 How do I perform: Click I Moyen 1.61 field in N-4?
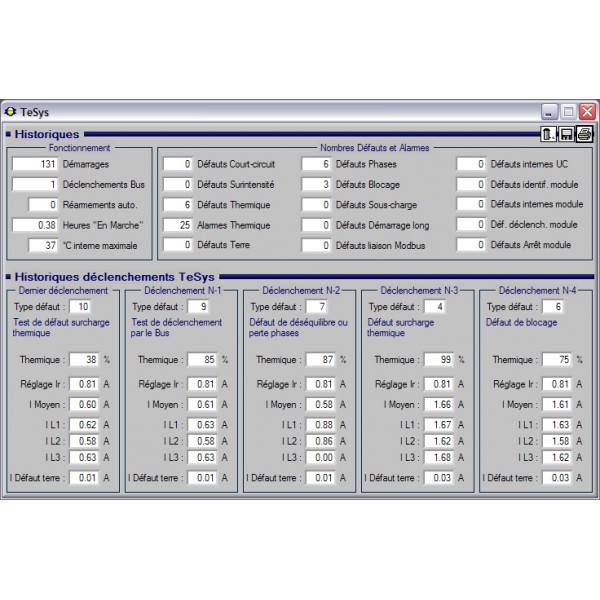tap(557, 404)
